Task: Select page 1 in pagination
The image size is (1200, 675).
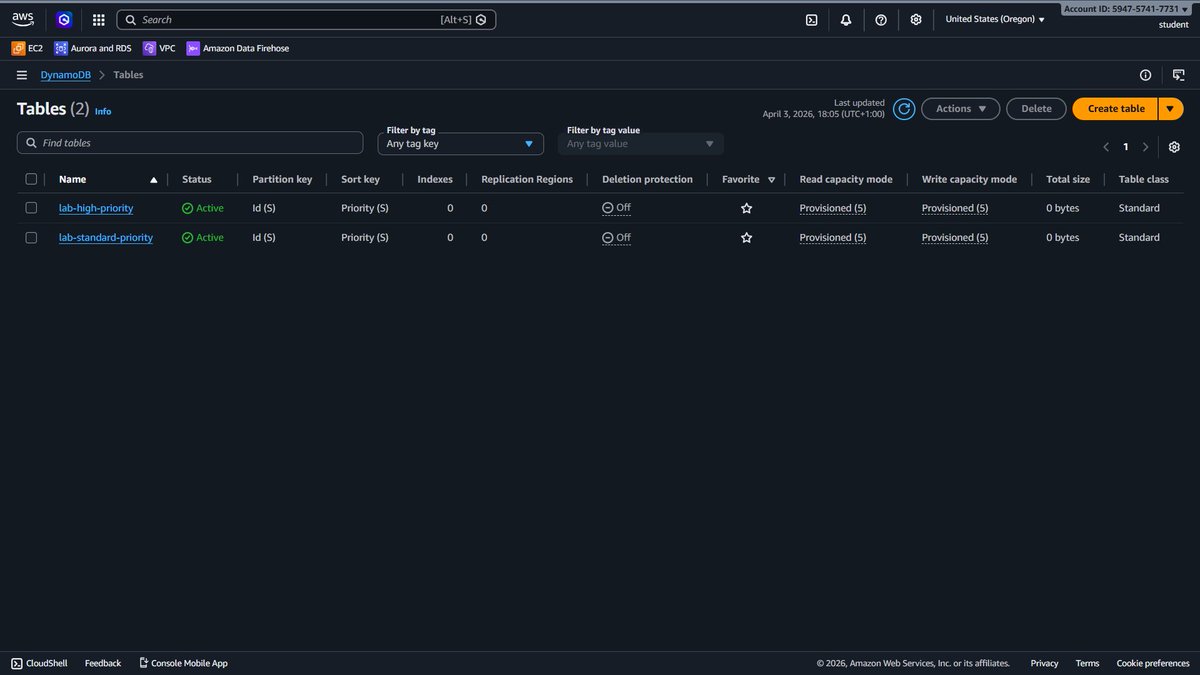Action: pos(1125,147)
